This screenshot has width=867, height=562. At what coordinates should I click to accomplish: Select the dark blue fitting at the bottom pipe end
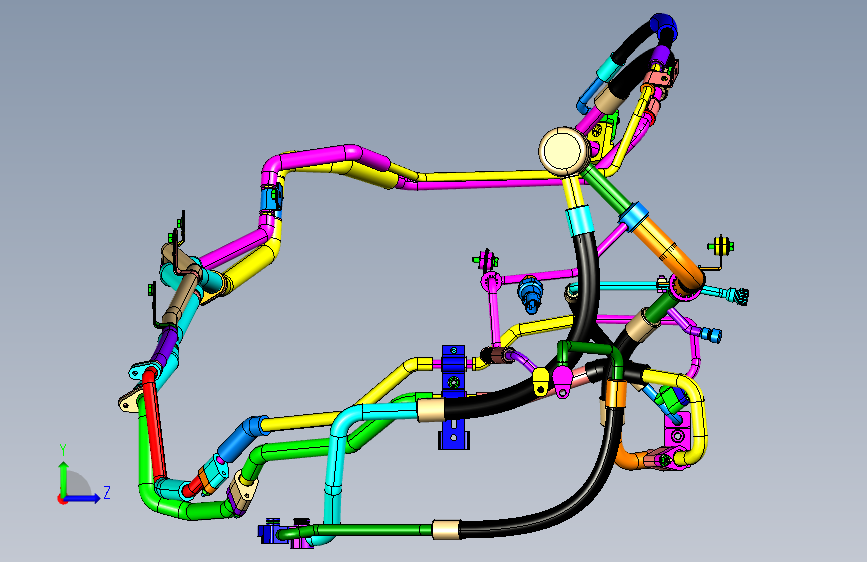(x=269, y=532)
